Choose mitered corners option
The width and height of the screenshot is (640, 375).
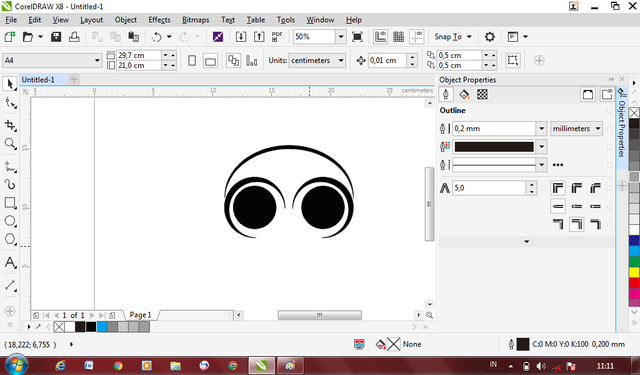(x=558, y=188)
